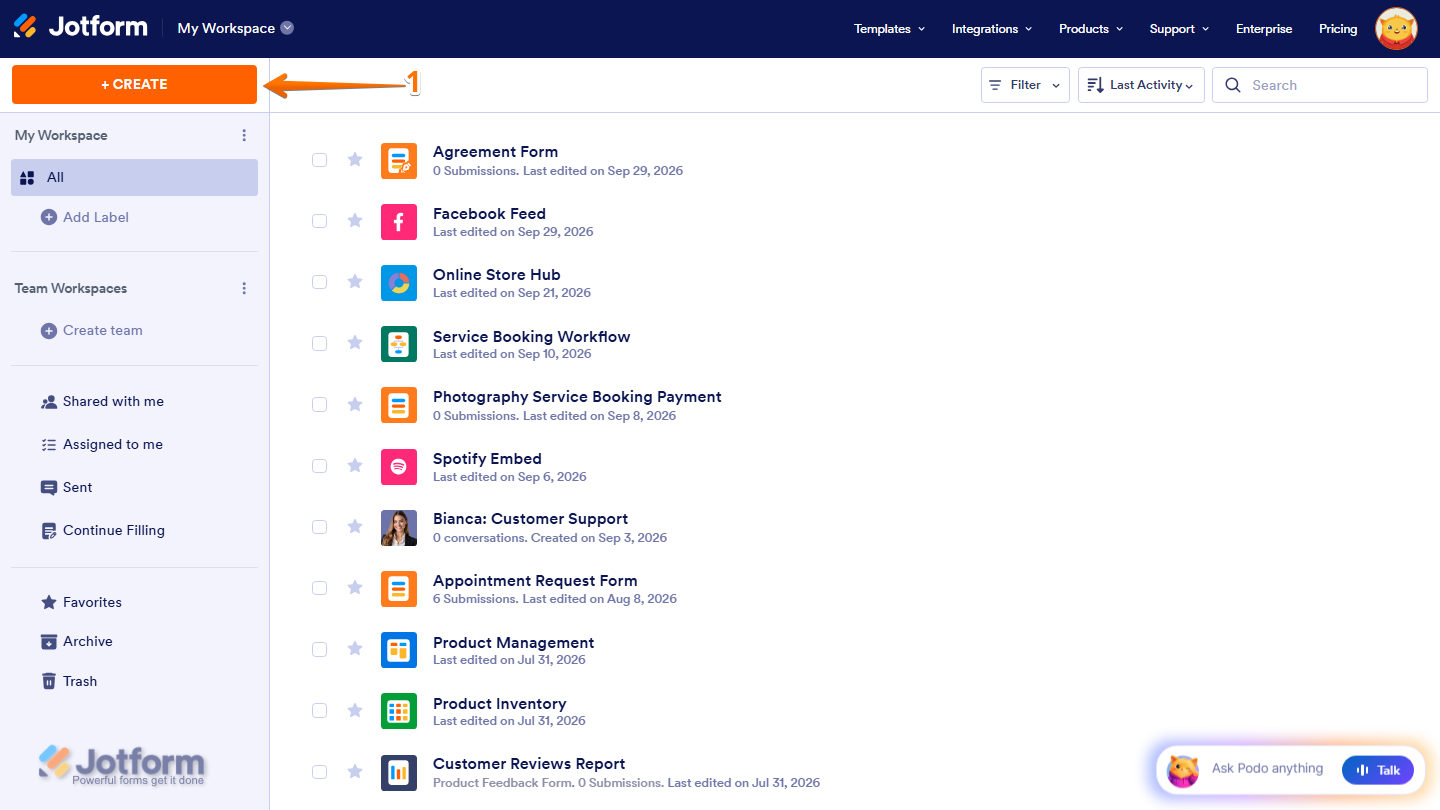Select the Appointment Request Form checkbox

click(319, 588)
